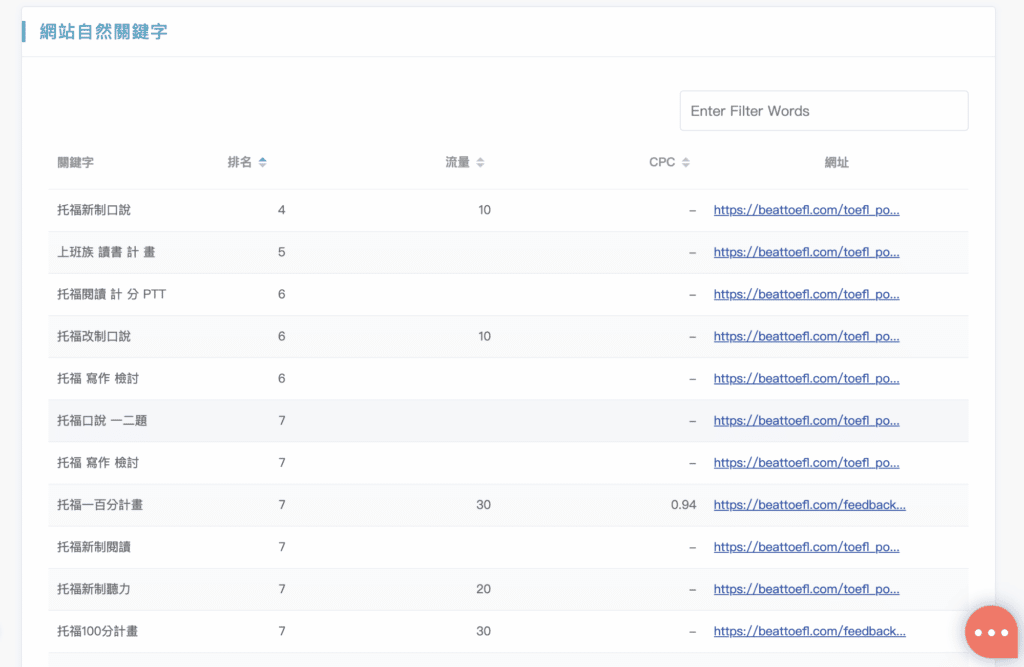Screen dimensions: 1024x667
Task: Open URL link for 托福新制閱讀 row
Action: (806, 547)
